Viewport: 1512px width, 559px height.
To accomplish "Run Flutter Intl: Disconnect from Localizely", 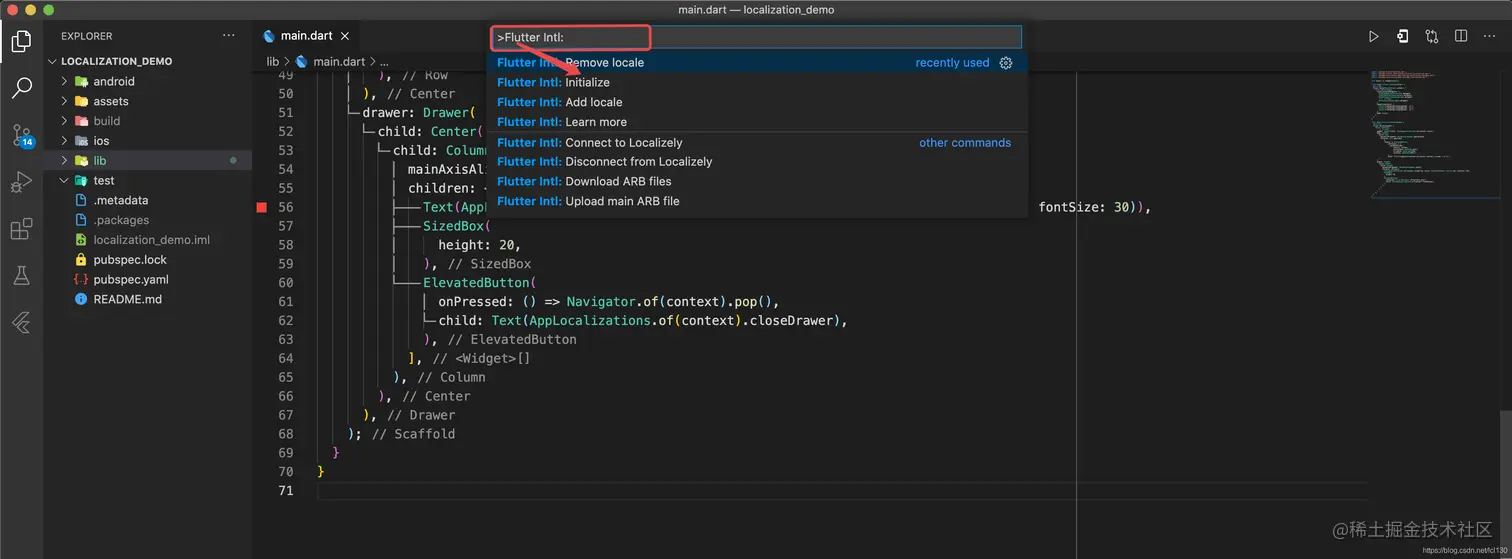I will 756,161.
